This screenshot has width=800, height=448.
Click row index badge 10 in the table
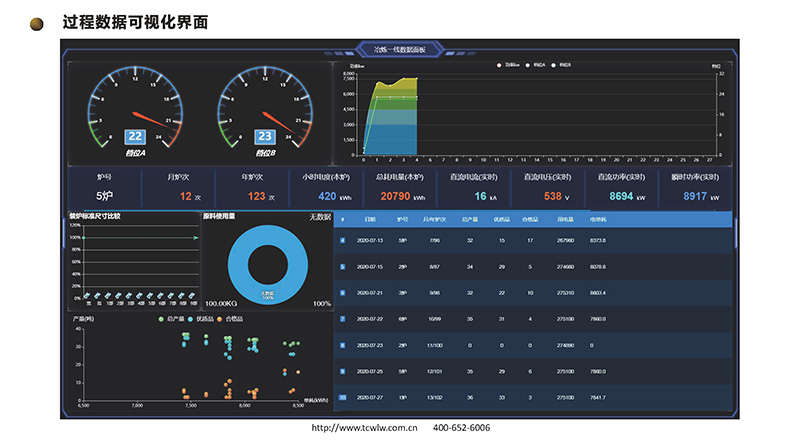342,397
